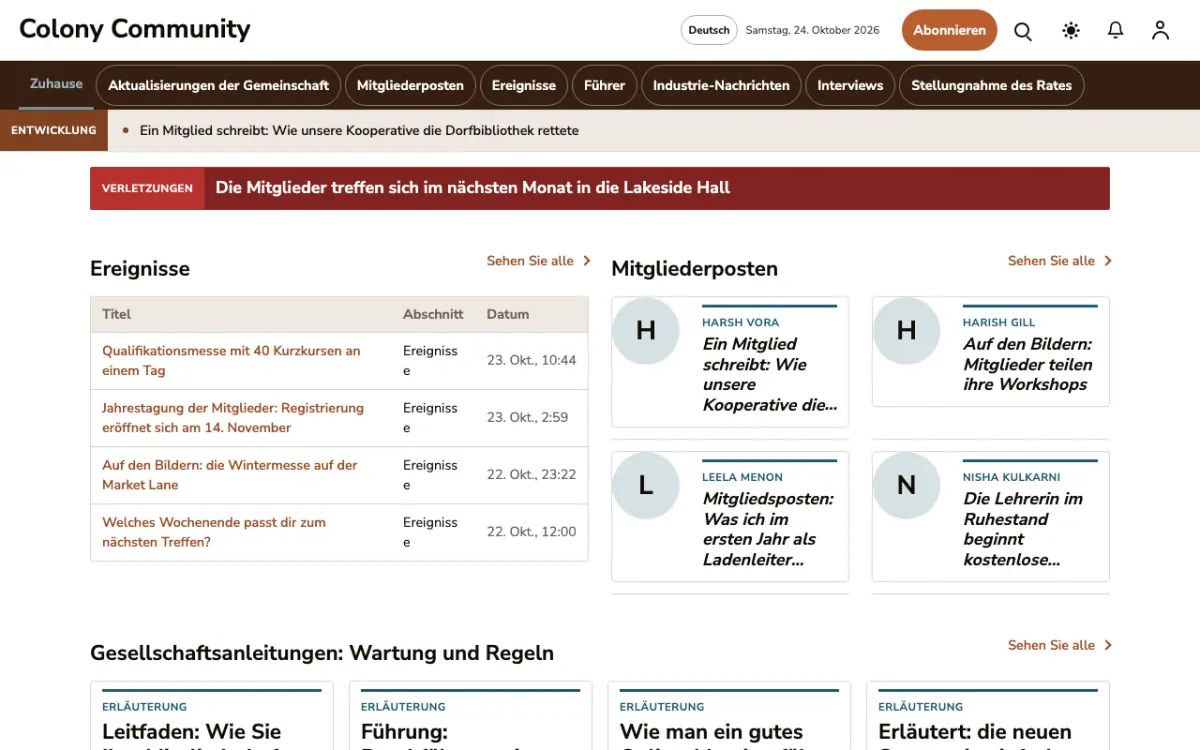Screen dimensions: 1200x750
Task: Open Wintermesse auf der Market Lane article
Action: 230,474
